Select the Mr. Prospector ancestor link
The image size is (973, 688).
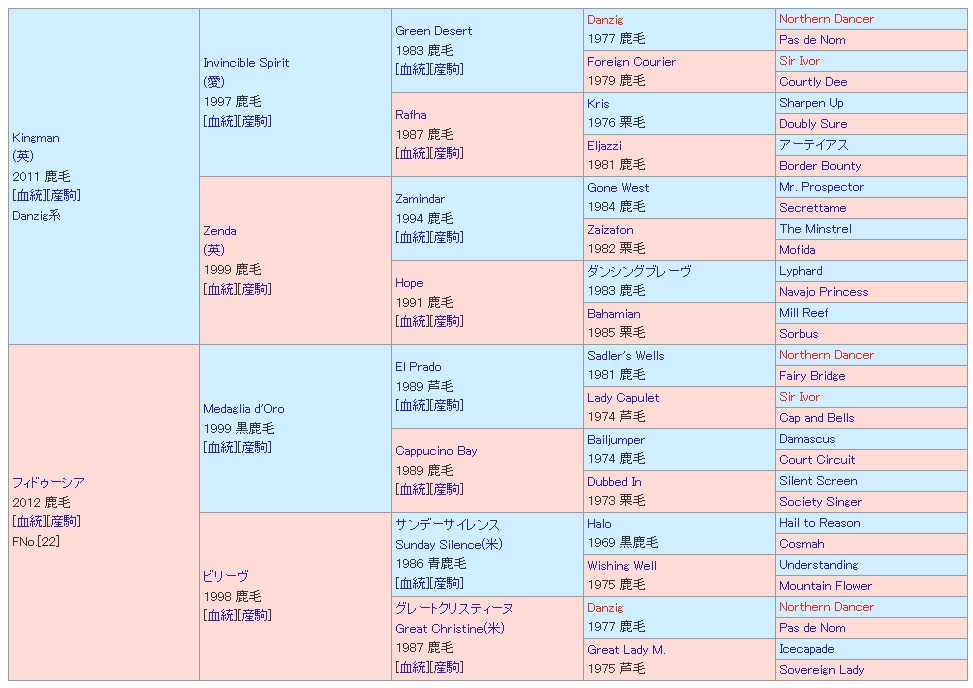tap(821, 187)
